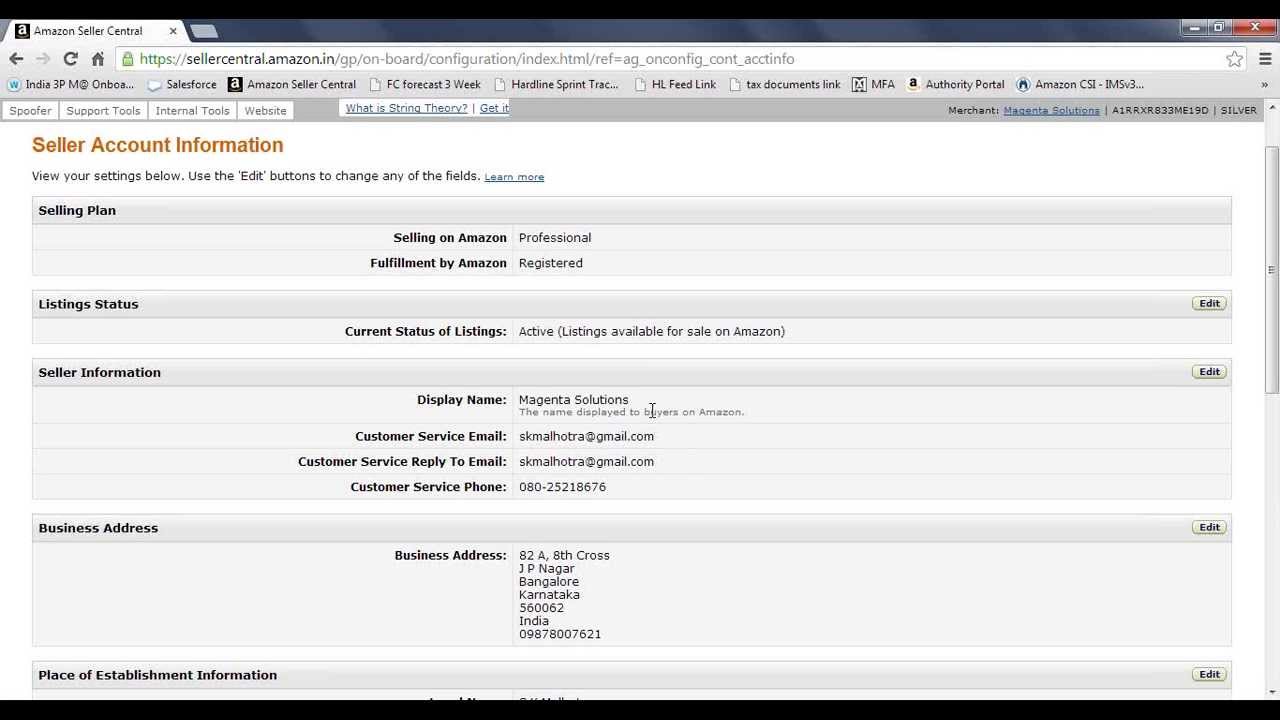The height and width of the screenshot is (720, 1280).
Task: Click the Seller Account Information heading
Action: [158, 145]
